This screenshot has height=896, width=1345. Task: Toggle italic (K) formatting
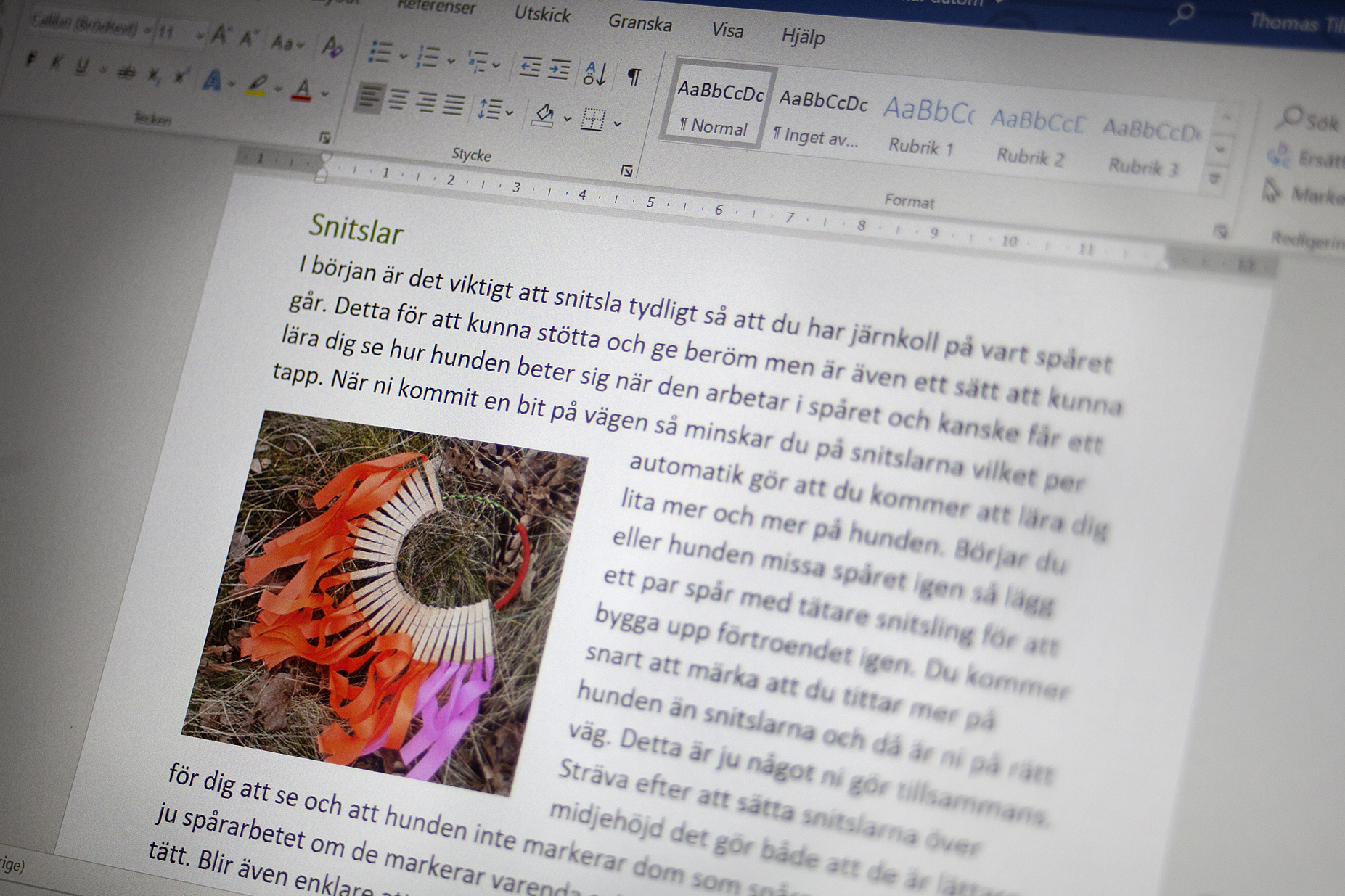click(55, 63)
